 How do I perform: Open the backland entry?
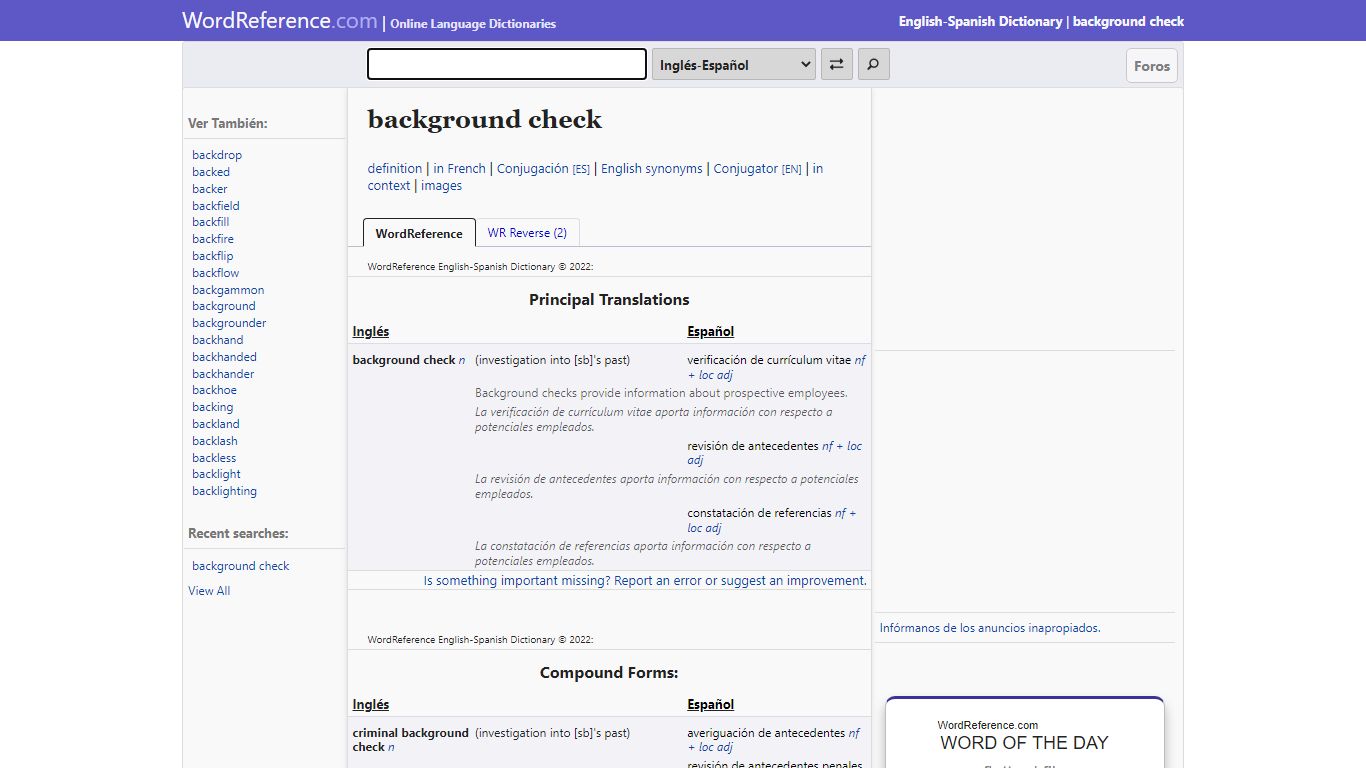tap(216, 424)
